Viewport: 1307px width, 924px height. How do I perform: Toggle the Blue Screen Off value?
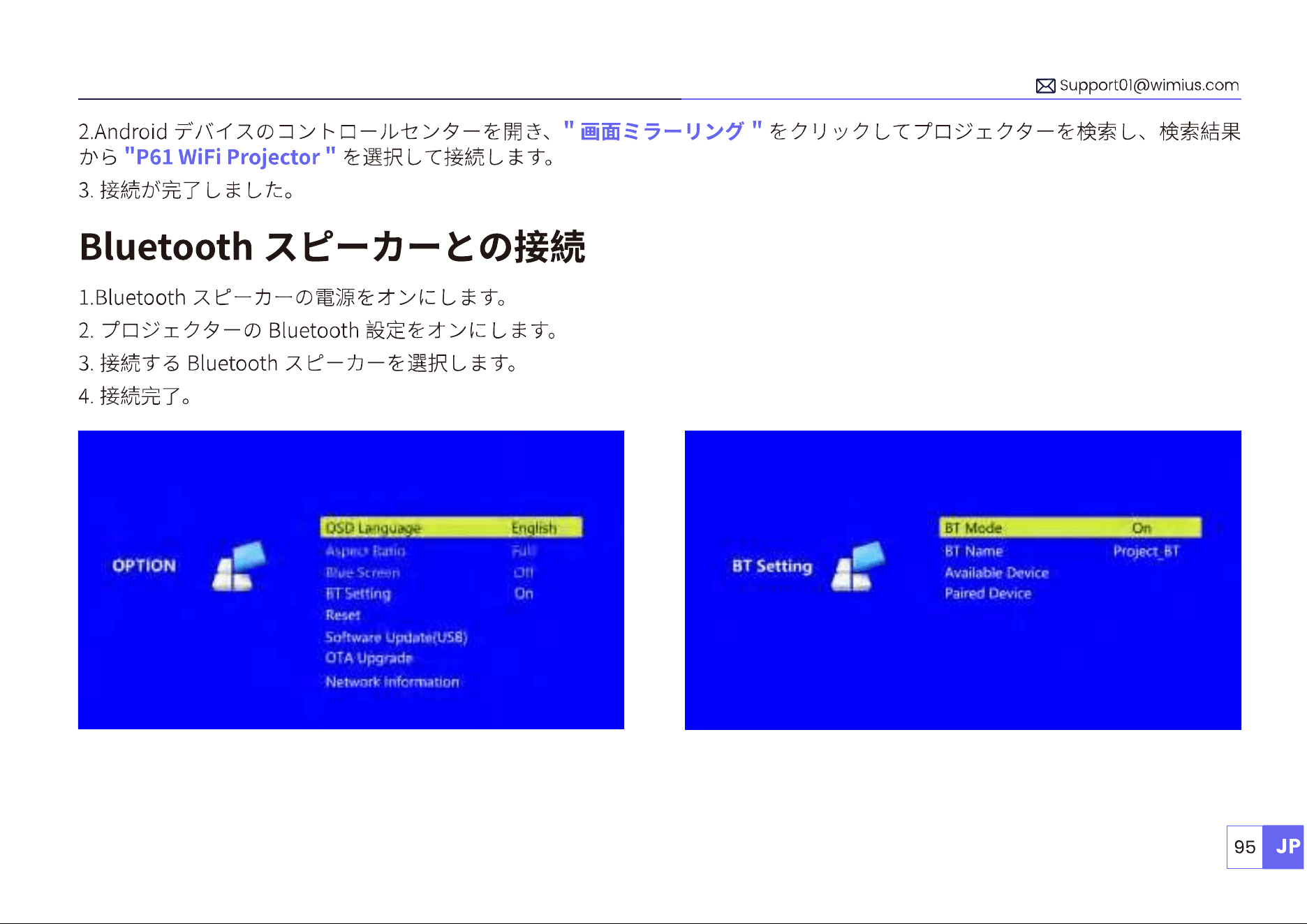pyautogui.click(x=524, y=572)
